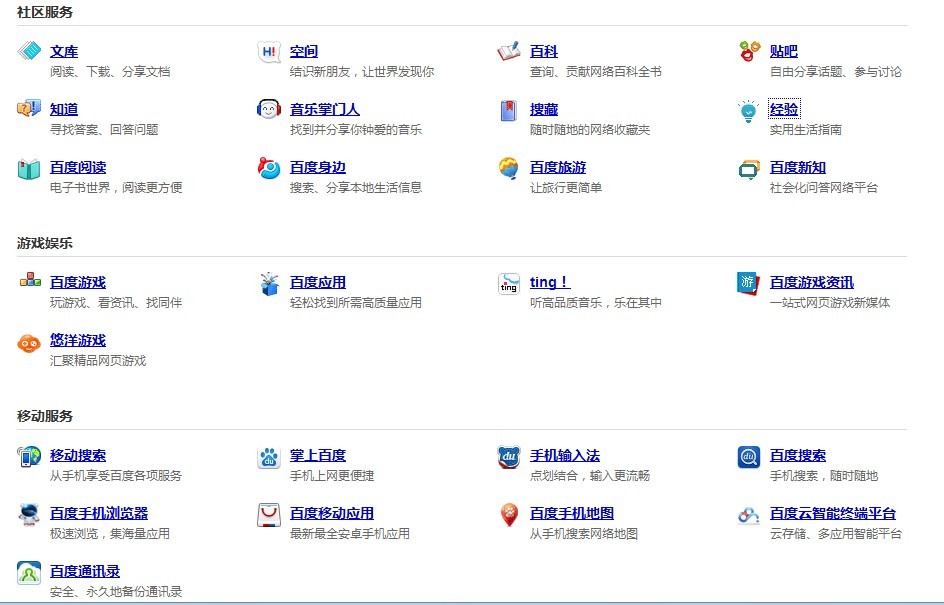The image size is (944, 605).
Task: Click the 百度身边 red and blue icon
Action: pyautogui.click(x=269, y=168)
